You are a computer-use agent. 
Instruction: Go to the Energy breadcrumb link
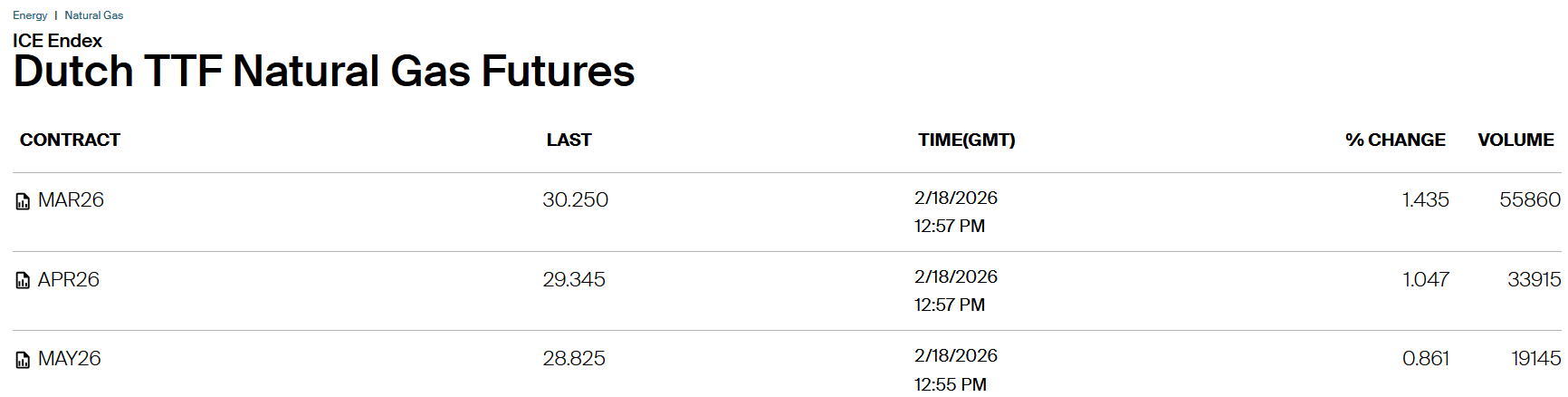point(30,15)
